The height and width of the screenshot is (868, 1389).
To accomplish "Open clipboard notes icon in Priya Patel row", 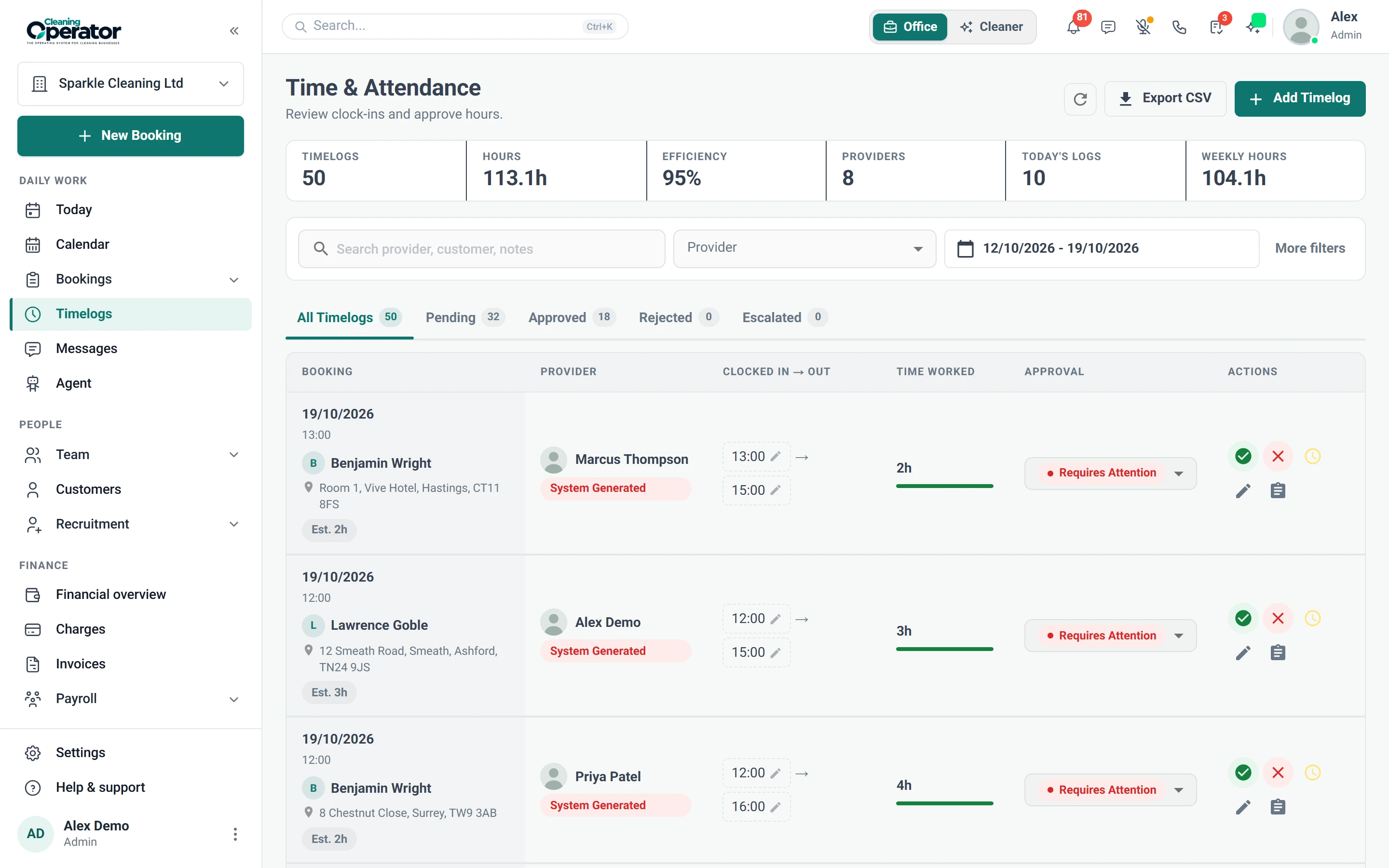I will [1278, 807].
